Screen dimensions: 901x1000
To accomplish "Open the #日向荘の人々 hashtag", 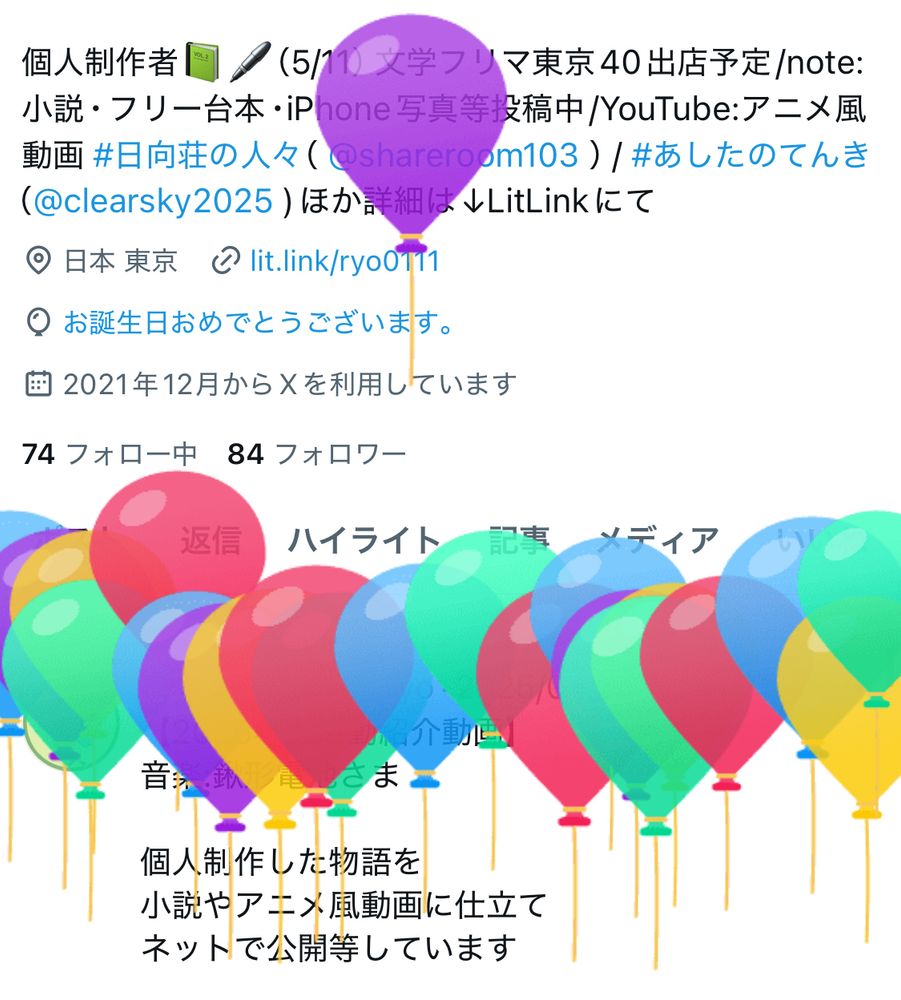I will (x=196, y=155).
